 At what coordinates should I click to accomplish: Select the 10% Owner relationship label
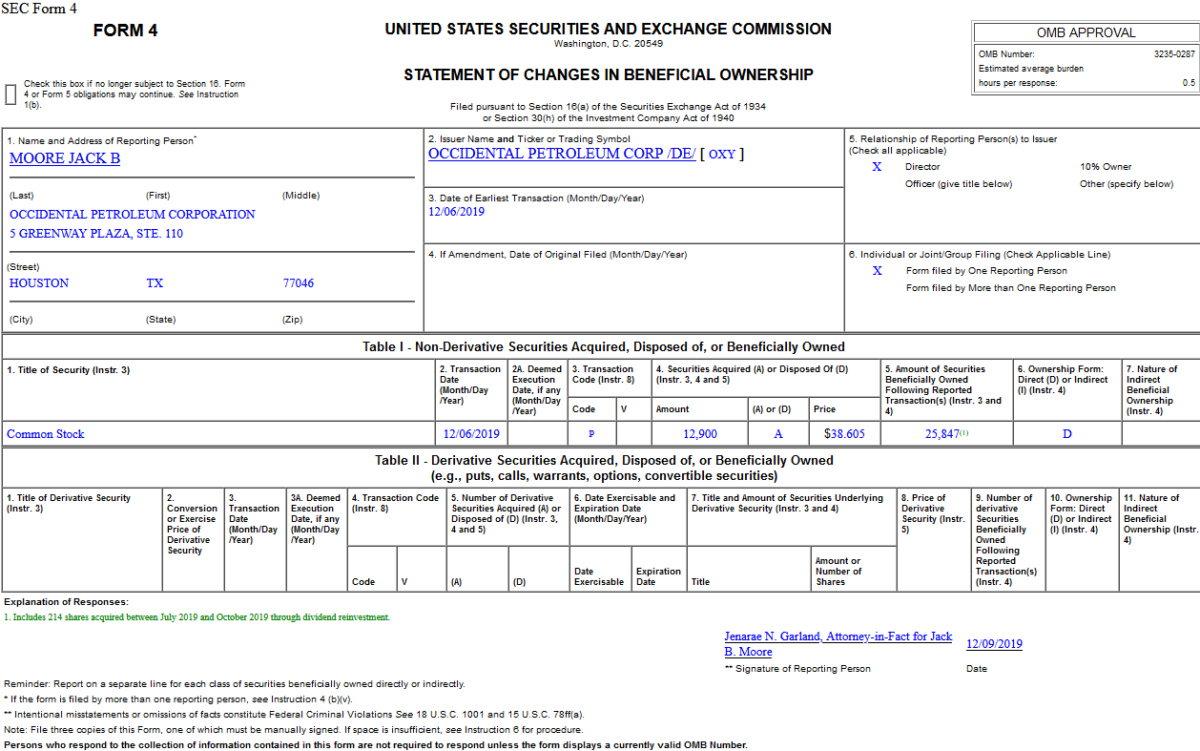[x=1106, y=167]
